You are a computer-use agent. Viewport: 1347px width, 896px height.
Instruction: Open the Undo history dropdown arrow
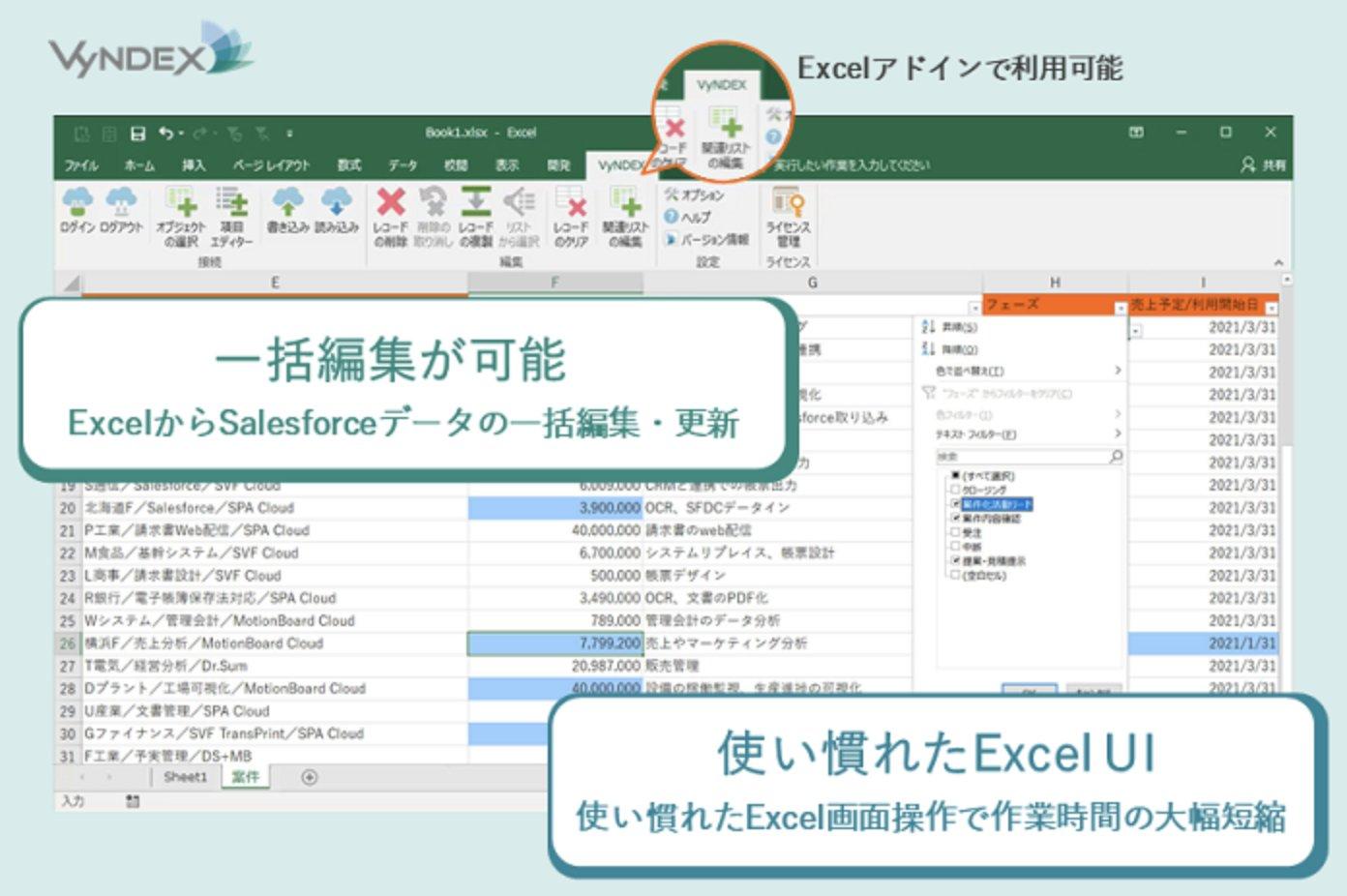181,134
